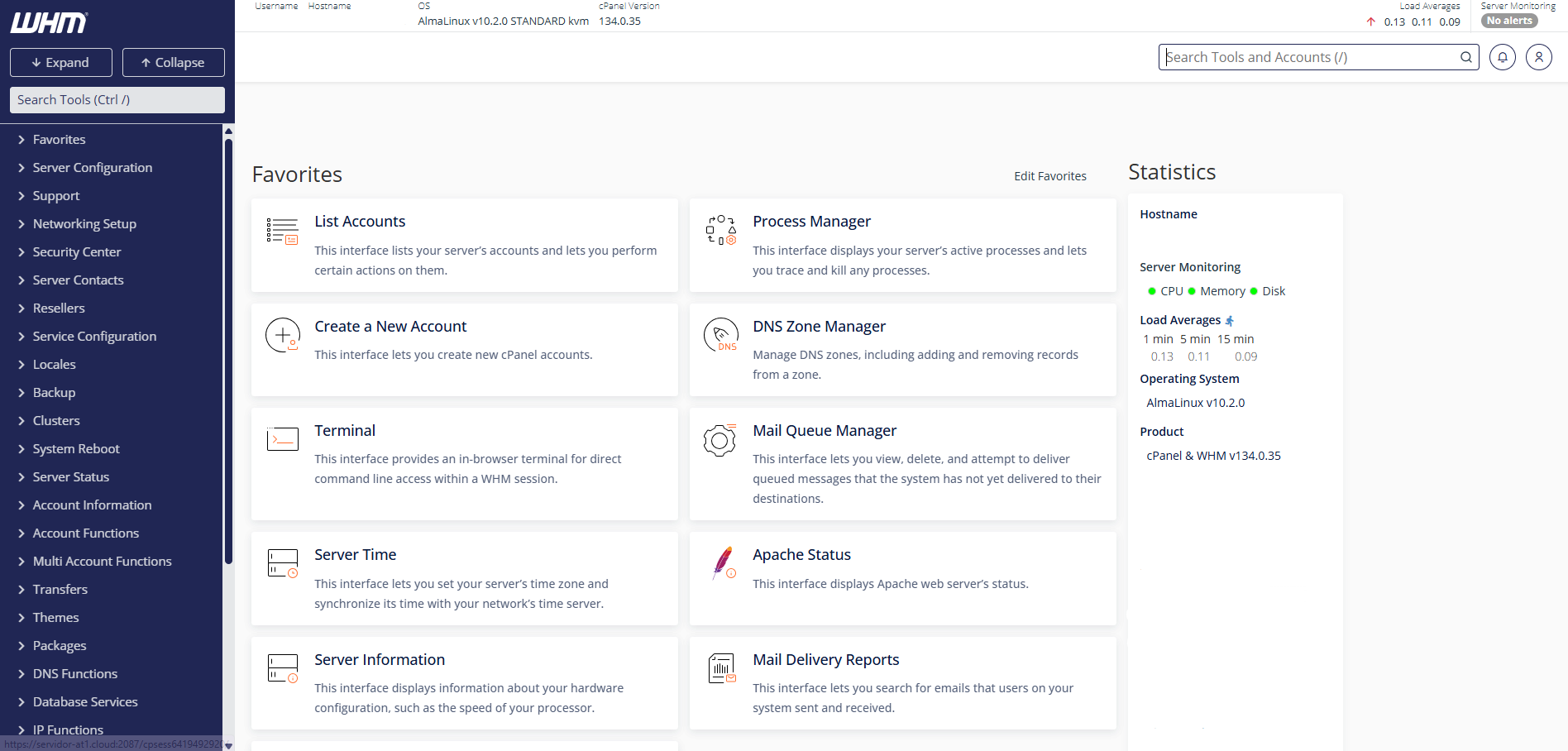The height and width of the screenshot is (751, 1568).
Task: Click the Create a New Account plus icon
Action: [282, 335]
